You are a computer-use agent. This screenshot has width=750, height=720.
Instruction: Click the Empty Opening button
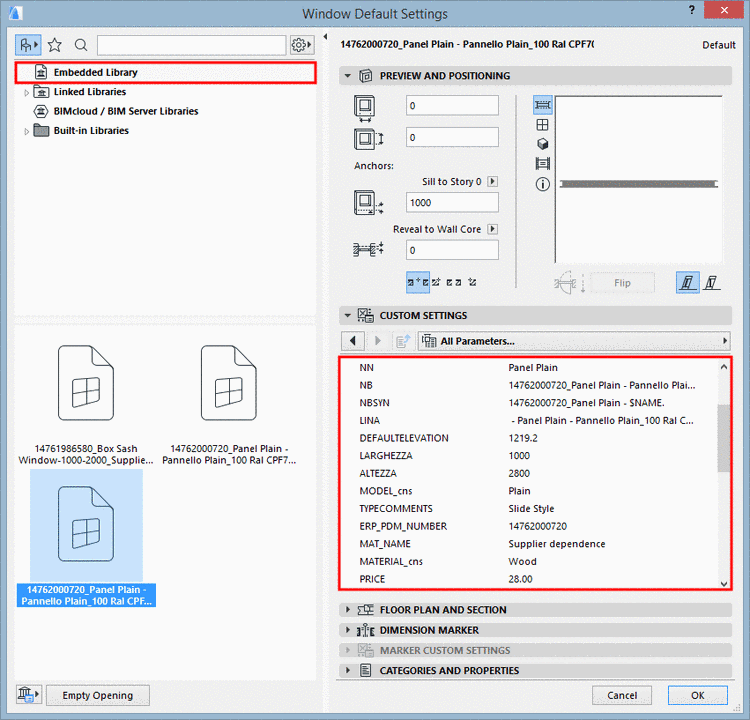tap(98, 695)
